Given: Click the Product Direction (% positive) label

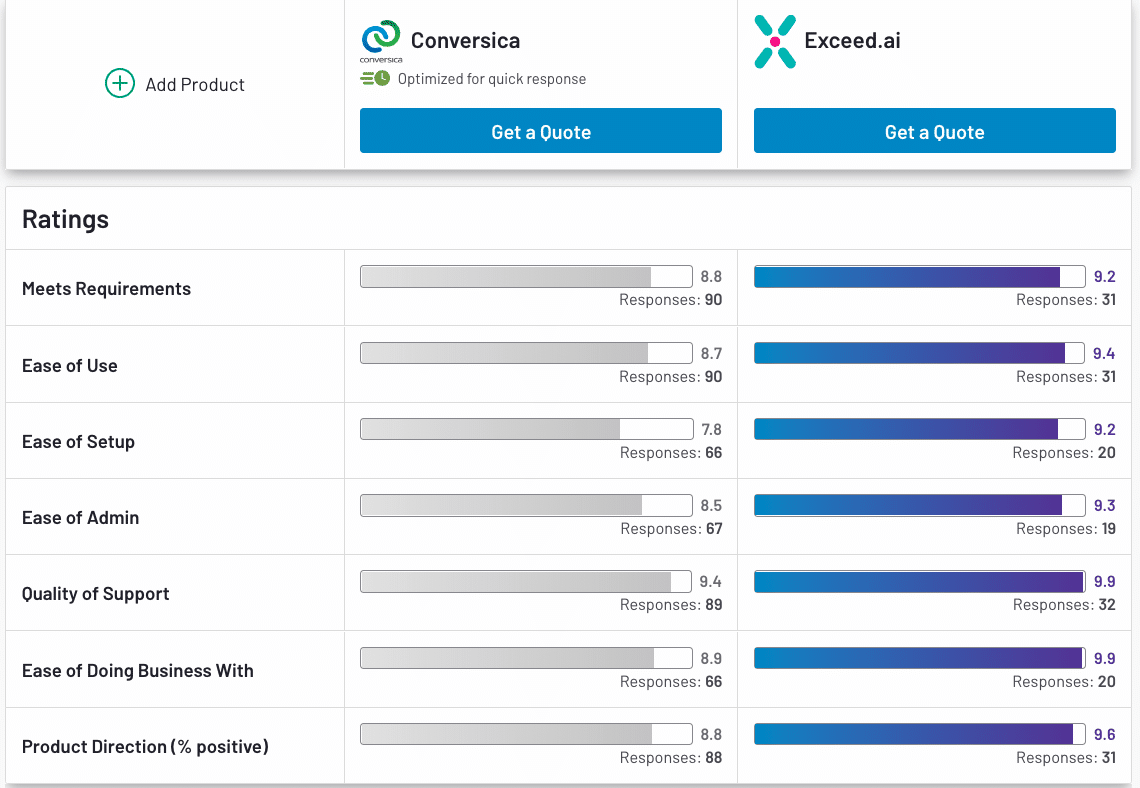Looking at the screenshot, I should [x=145, y=747].
